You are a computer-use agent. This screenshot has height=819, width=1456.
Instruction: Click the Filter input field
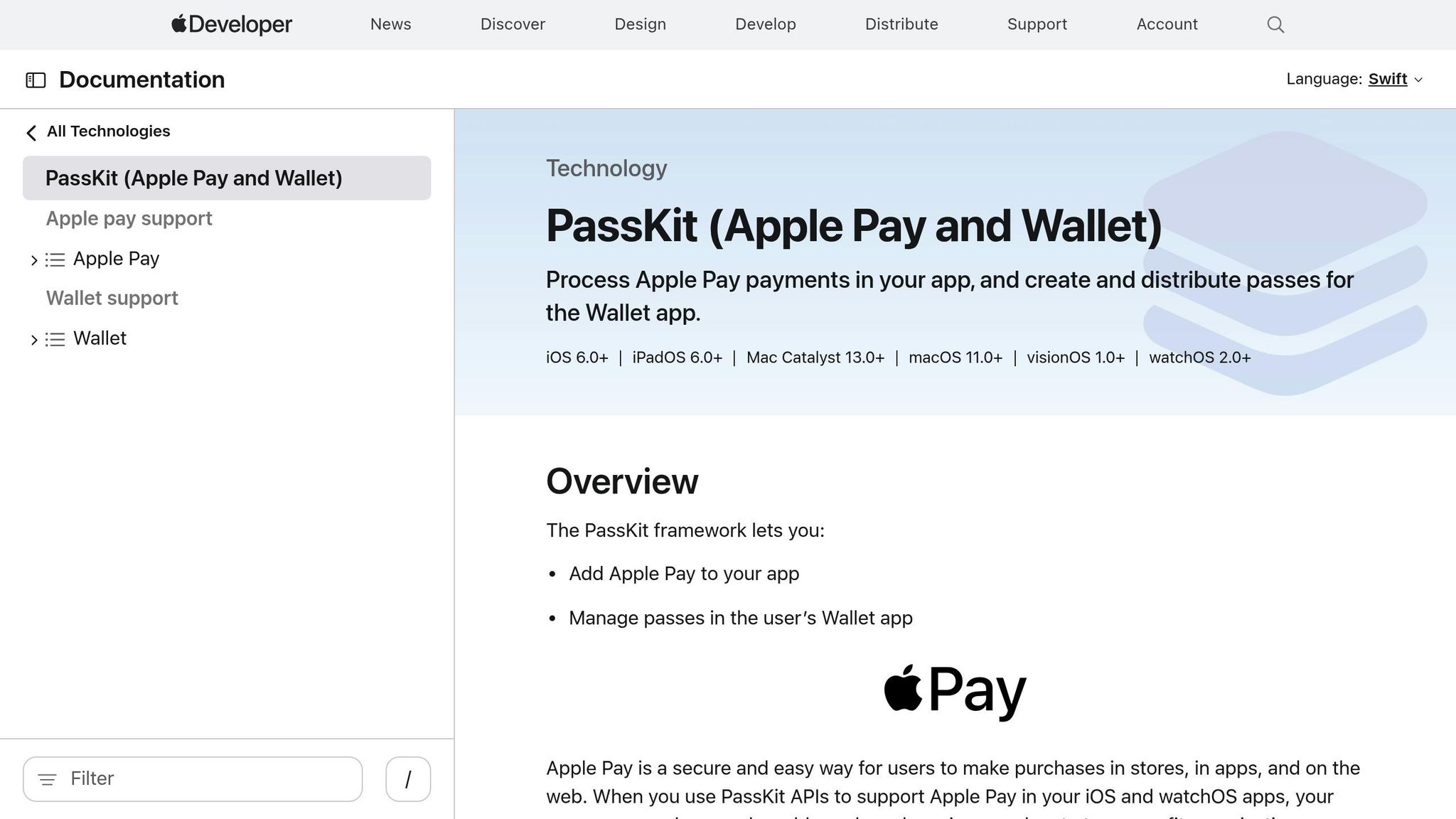(206, 779)
